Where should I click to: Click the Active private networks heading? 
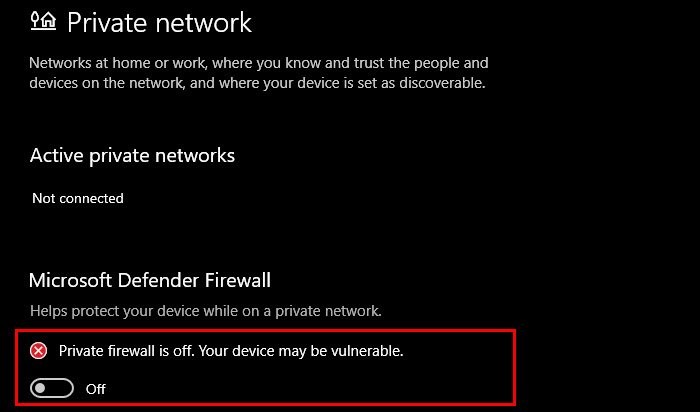(x=132, y=155)
